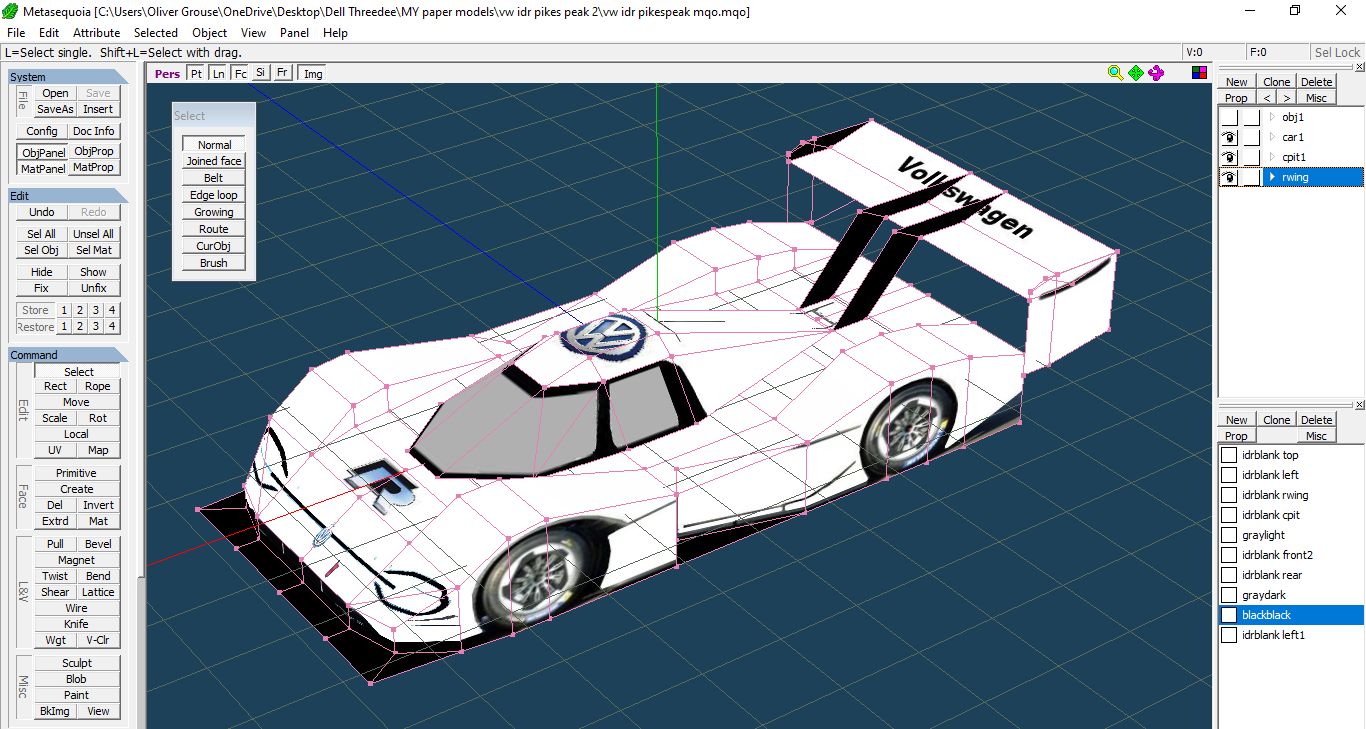Screen dimensions: 1366x729
Task: Click the Edge loop select mode button
Action: pyautogui.click(x=214, y=195)
